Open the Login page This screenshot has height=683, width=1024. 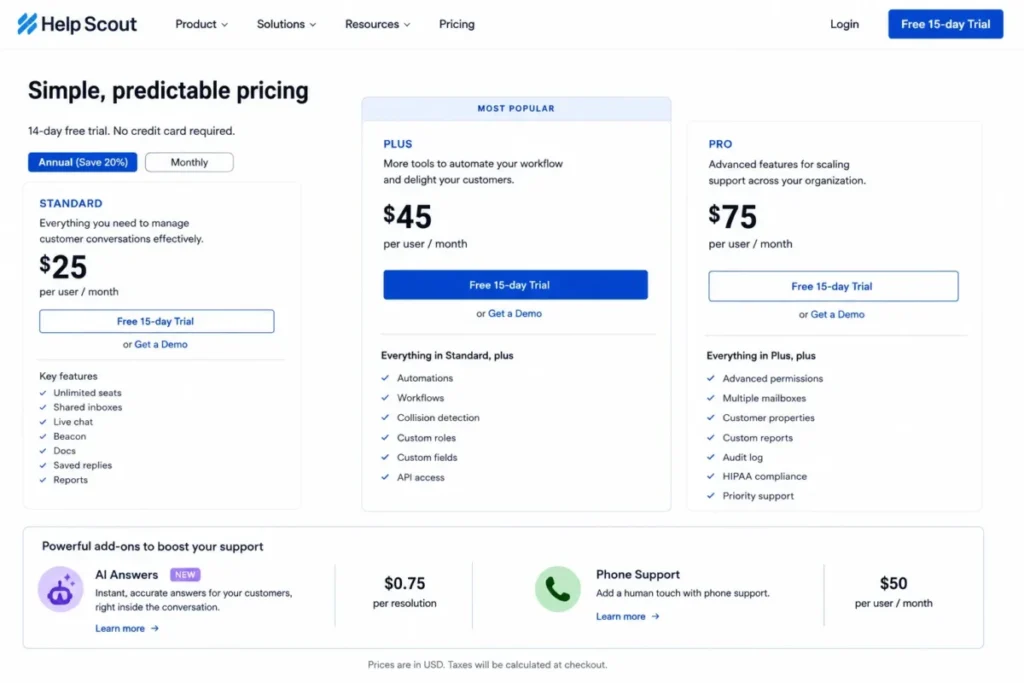844,24
